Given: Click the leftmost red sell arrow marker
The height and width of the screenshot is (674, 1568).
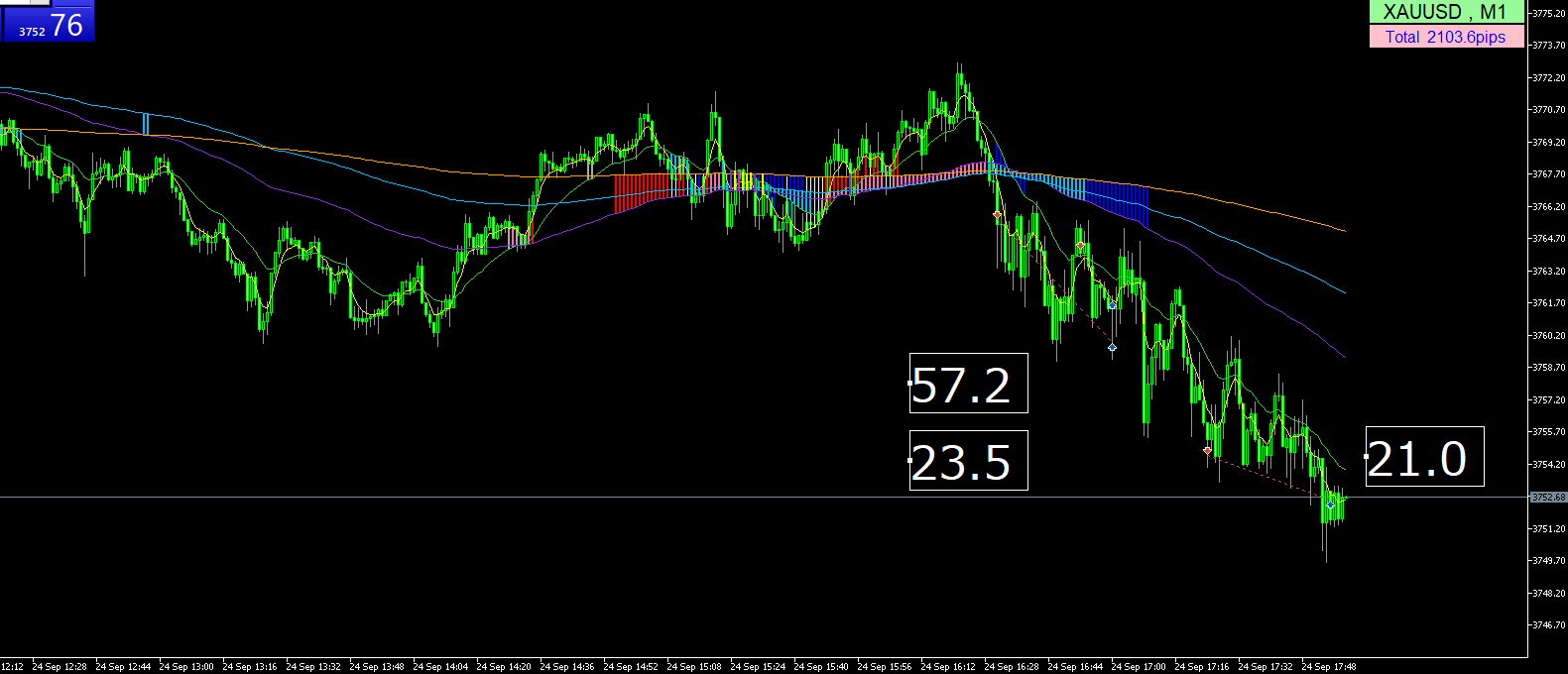Looking at the screenshot, I should 997,214.
